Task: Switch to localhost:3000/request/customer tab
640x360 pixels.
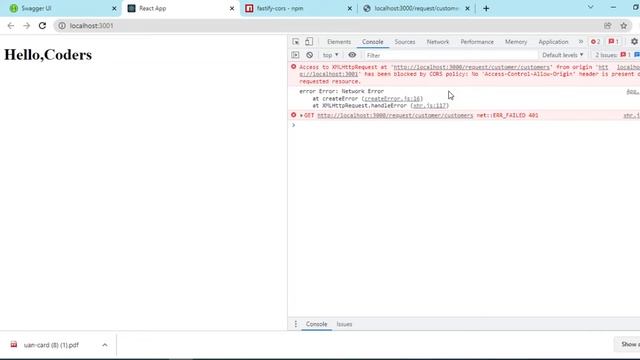Action: pyautogui.click(x=416, y=8)
